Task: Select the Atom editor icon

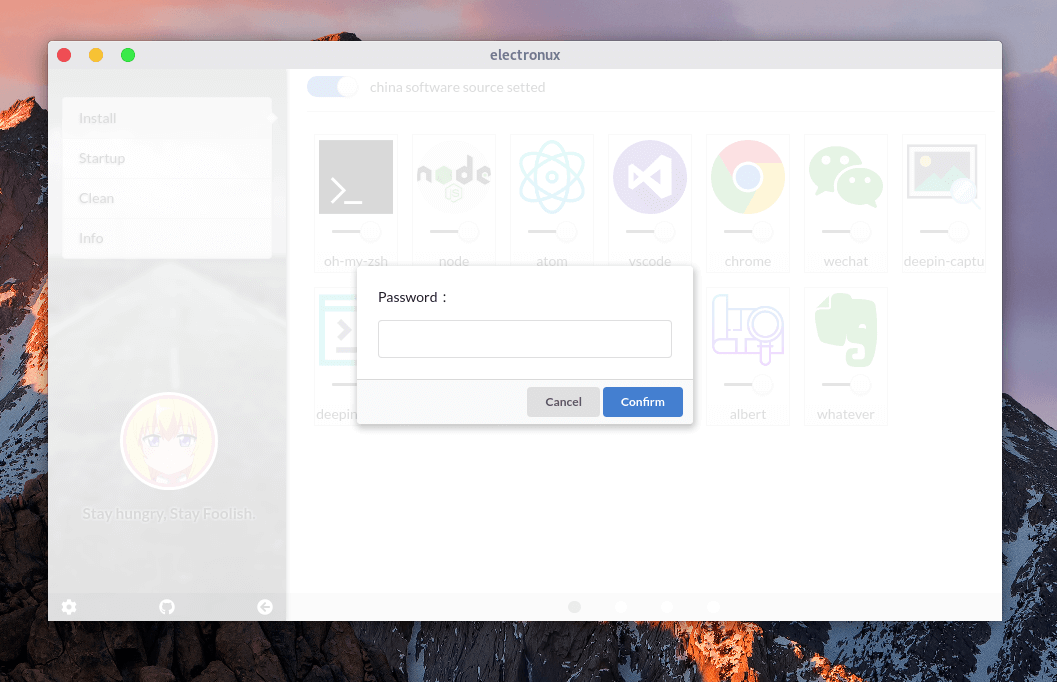Action: coord(551,177)
